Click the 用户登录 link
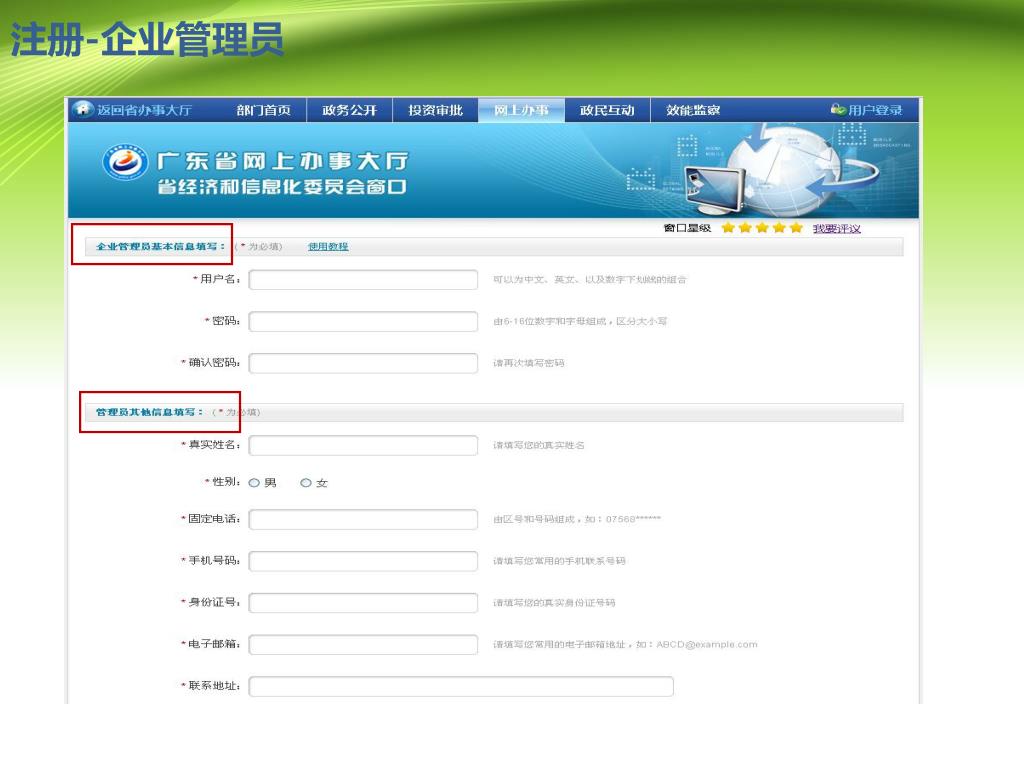 point(875,110)
